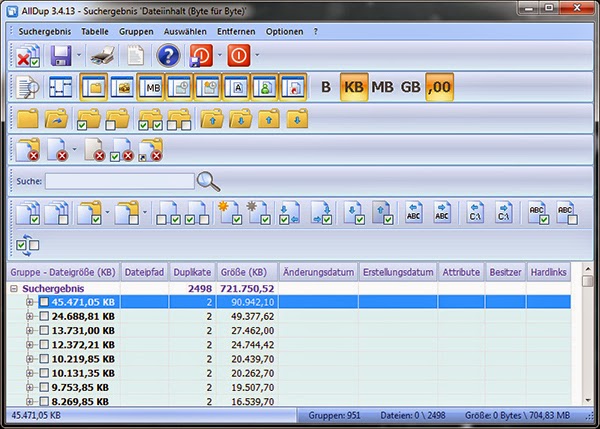The height and width of the screenshot is (429, 600).
Task: Select the B bytes unit button
Action: 326,87
